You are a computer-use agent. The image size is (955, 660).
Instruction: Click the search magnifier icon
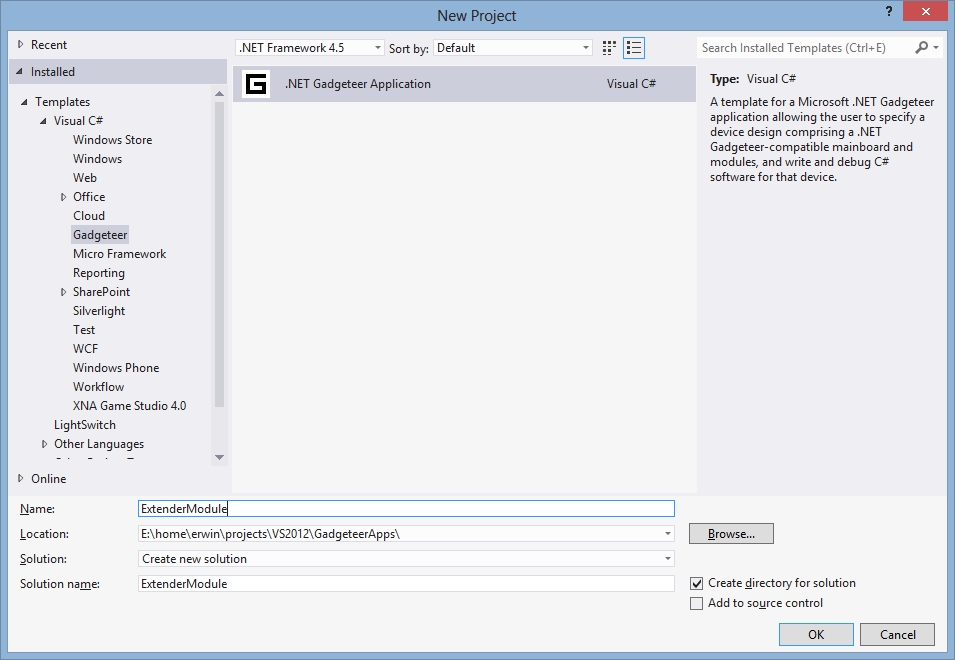922,47
